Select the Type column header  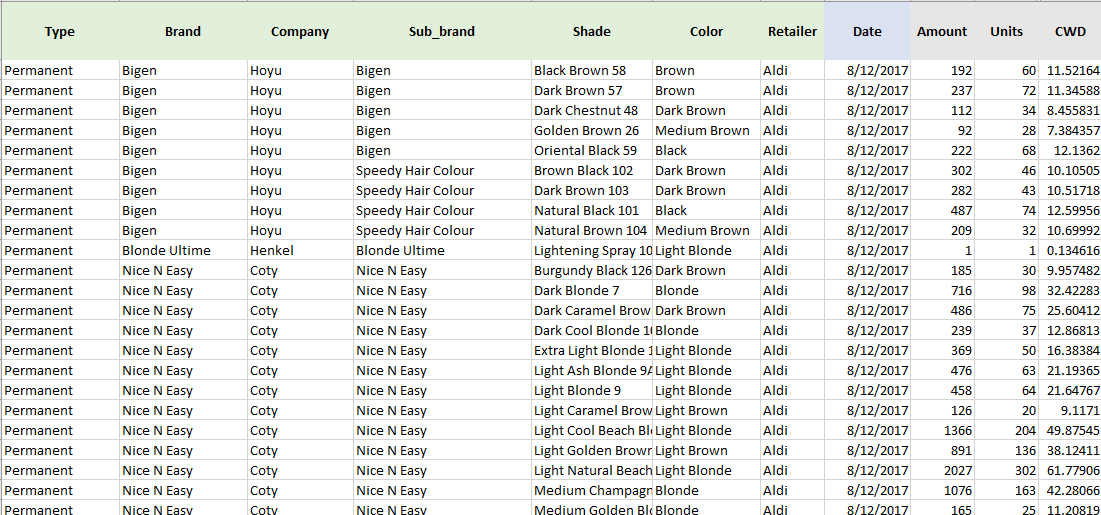[x=60, y=31]
